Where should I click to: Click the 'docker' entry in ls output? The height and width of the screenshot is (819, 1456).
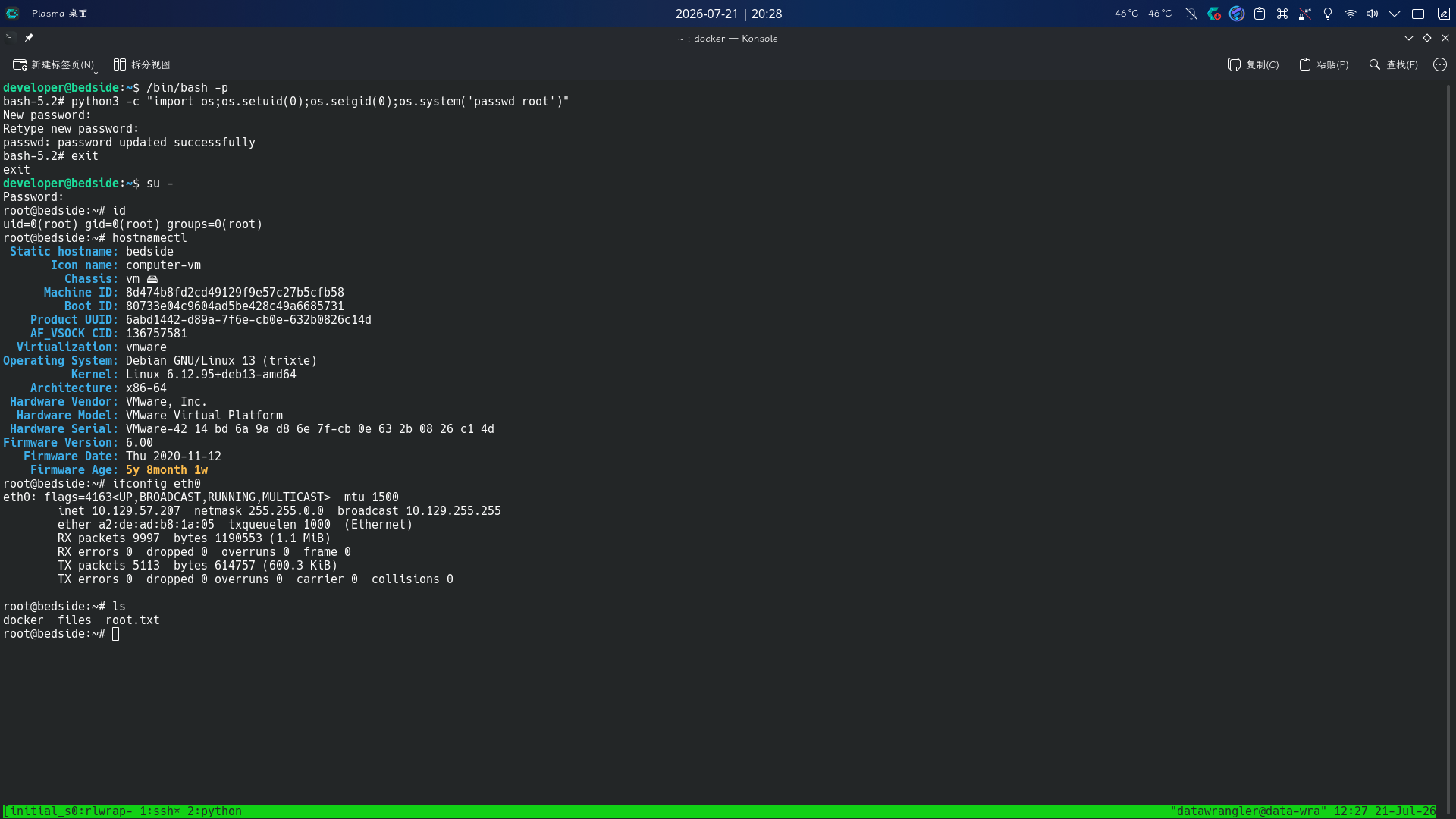tap(24, 620)
